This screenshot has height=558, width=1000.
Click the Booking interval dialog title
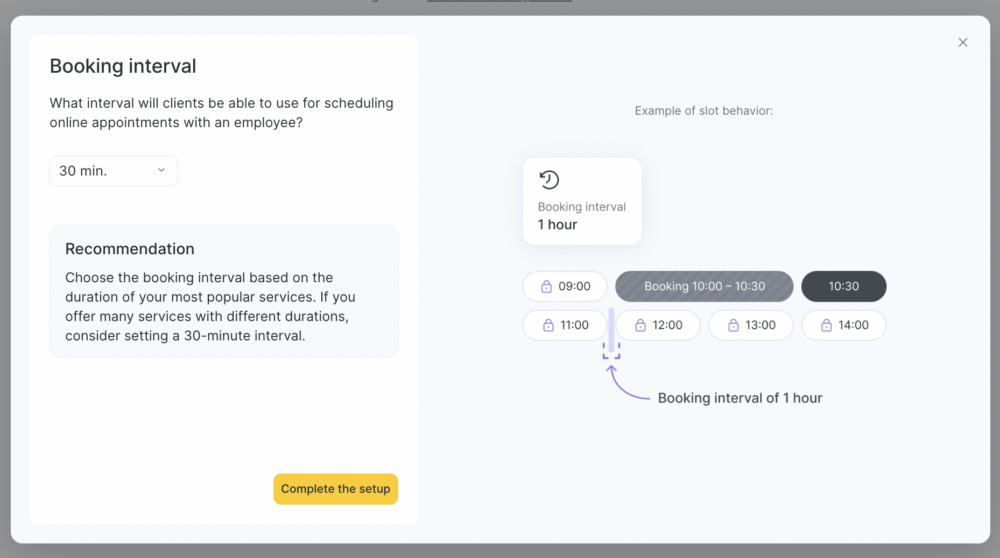tap(123, 67)
